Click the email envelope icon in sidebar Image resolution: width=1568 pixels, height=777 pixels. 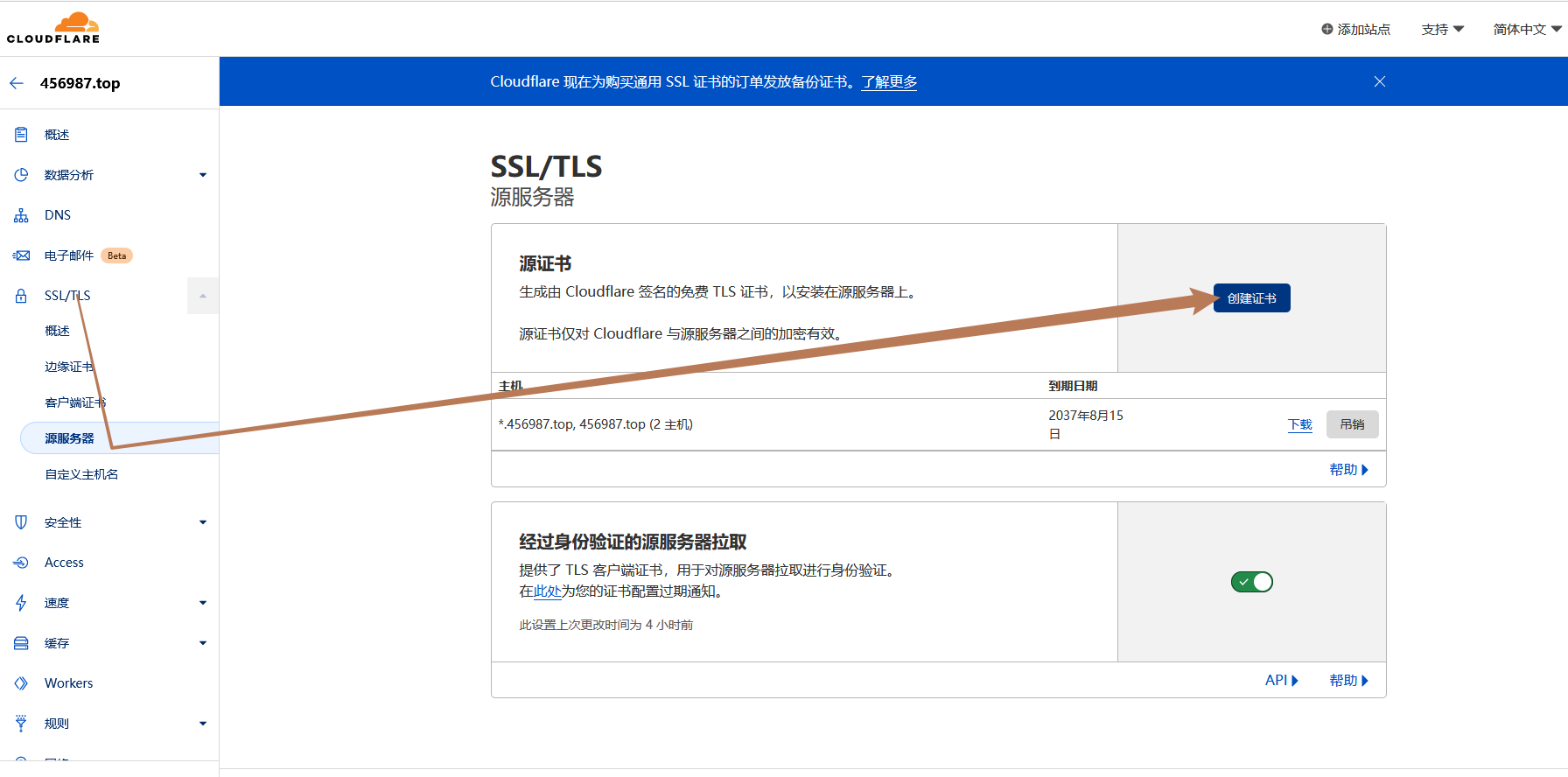[21, 255]
